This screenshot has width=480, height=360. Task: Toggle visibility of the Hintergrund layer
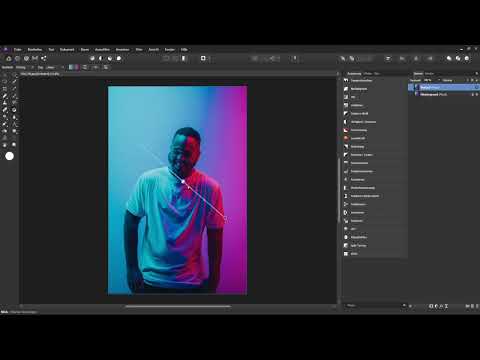[477, 95]
